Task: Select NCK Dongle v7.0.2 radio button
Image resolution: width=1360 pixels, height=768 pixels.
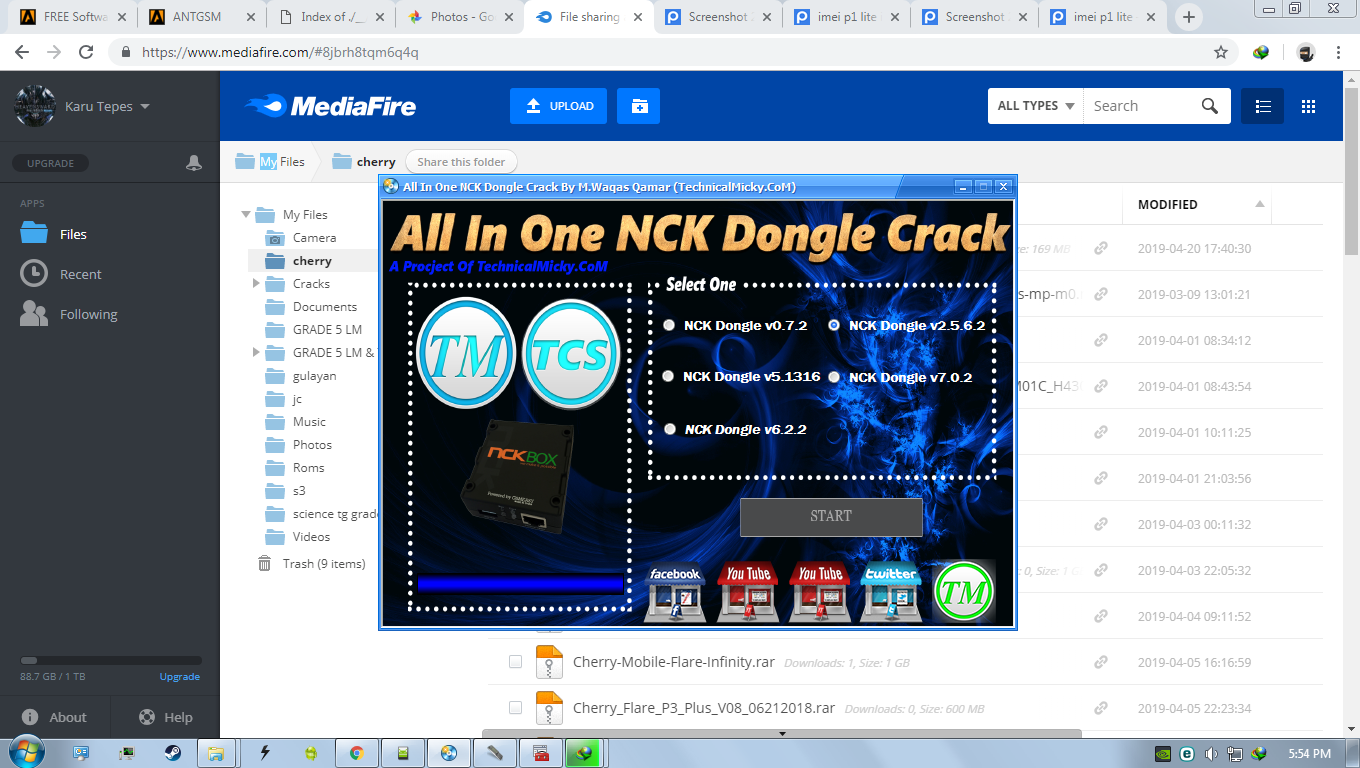Action: (x=834, y=377)
